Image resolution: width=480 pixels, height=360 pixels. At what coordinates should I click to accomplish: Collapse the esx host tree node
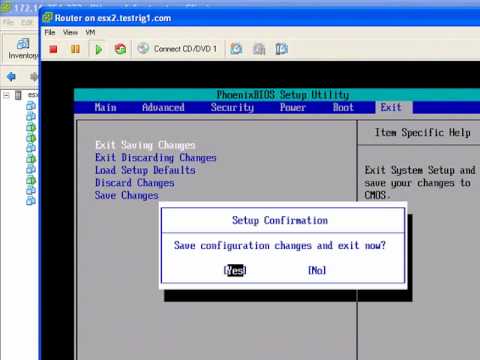pyautogui.click(x=6, y=95)
